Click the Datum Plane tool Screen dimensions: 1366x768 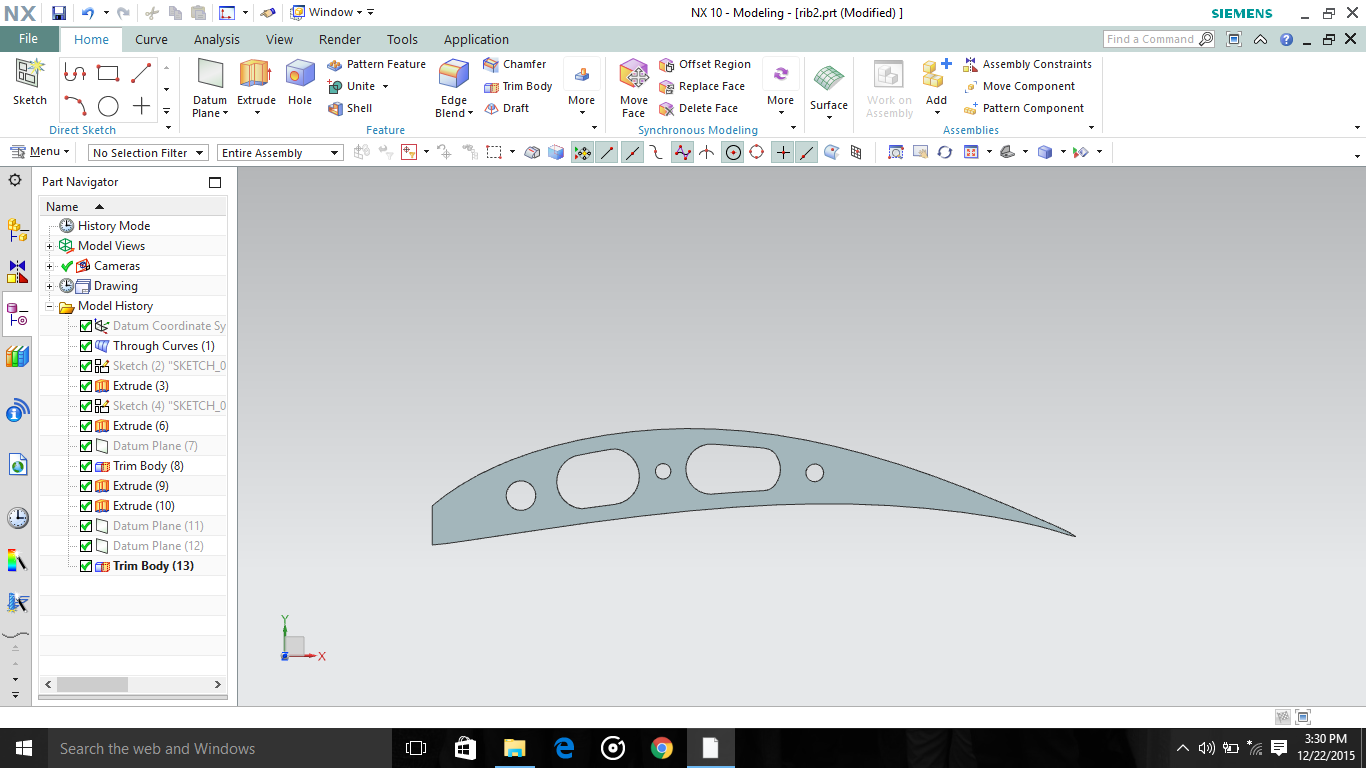[210, 88]
